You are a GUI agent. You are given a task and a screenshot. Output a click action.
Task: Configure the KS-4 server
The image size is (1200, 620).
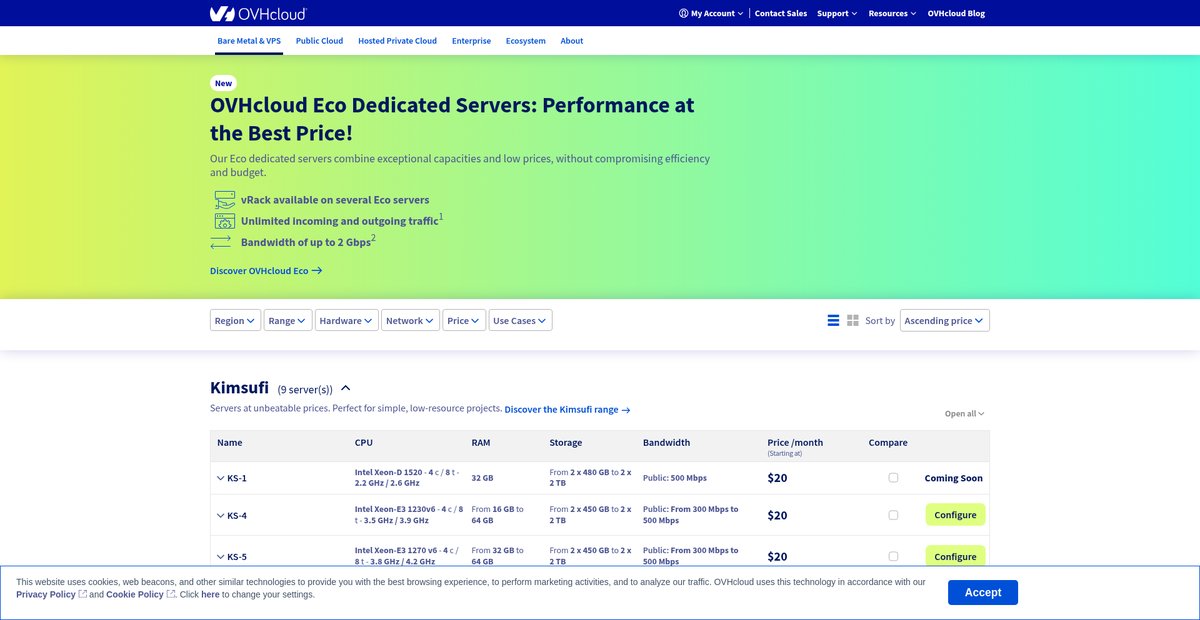[x=955, y=515]
